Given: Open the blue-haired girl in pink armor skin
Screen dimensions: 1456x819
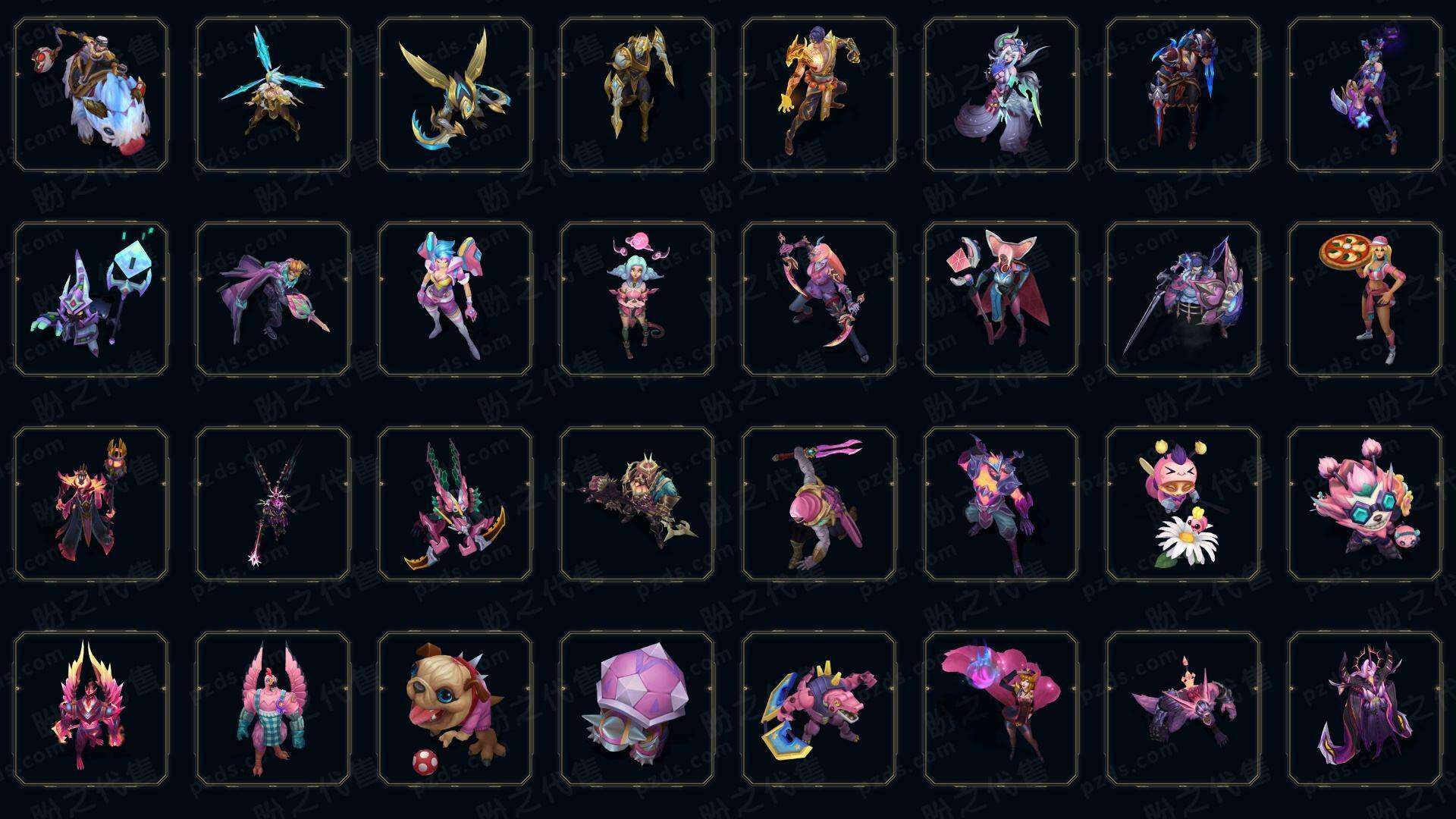Looking at the screenshot, I should click(455, 299).
